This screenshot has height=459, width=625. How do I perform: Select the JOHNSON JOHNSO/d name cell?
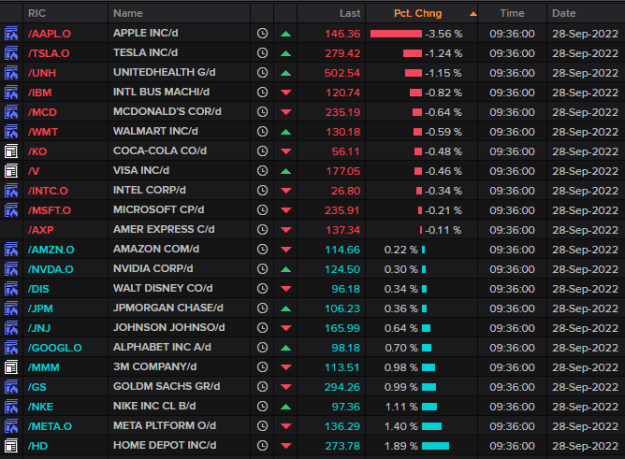[x=169, y=328]
